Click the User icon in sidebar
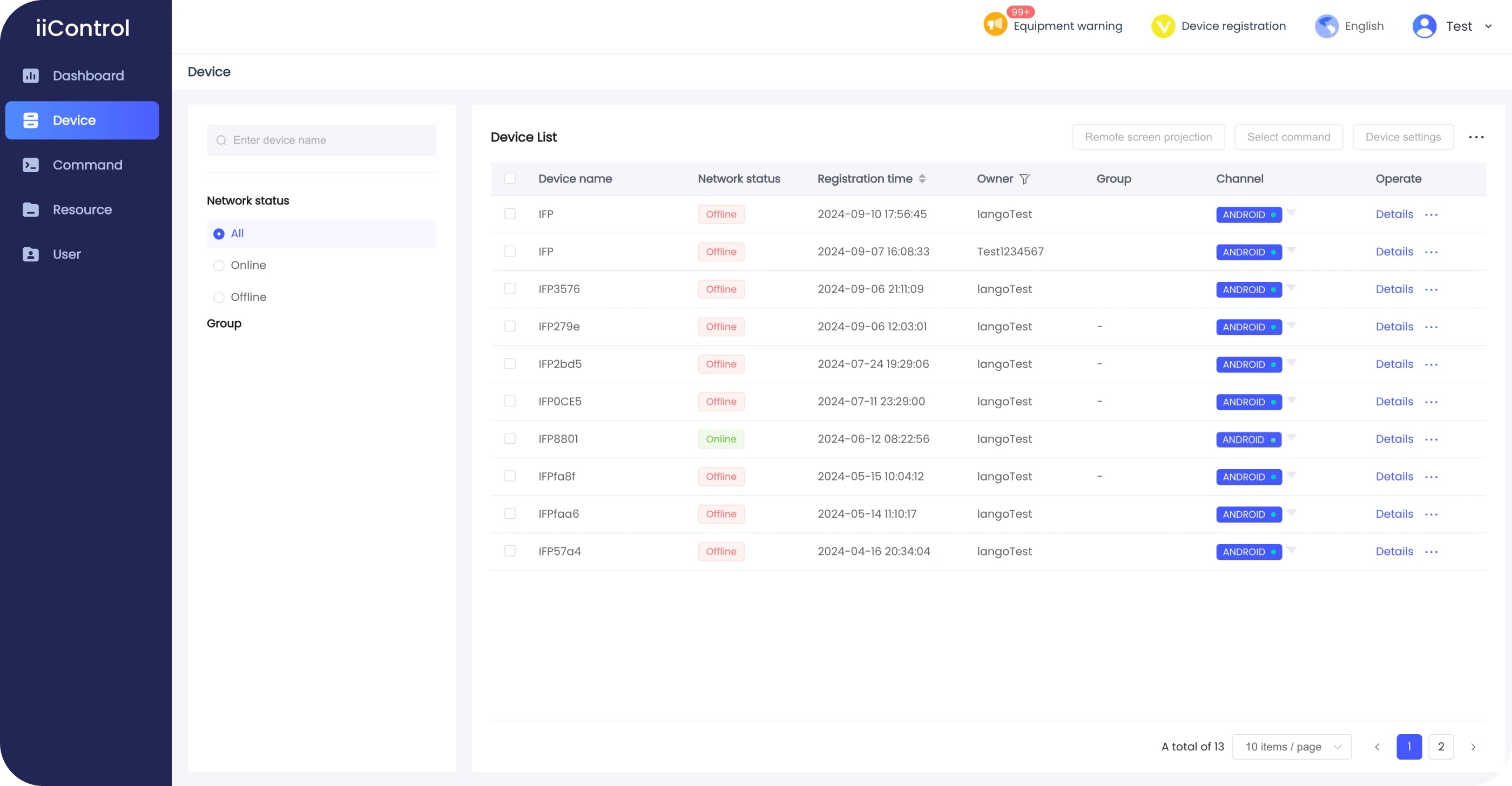This screenshot has height=786, width=1512. (x=31, y=254)
